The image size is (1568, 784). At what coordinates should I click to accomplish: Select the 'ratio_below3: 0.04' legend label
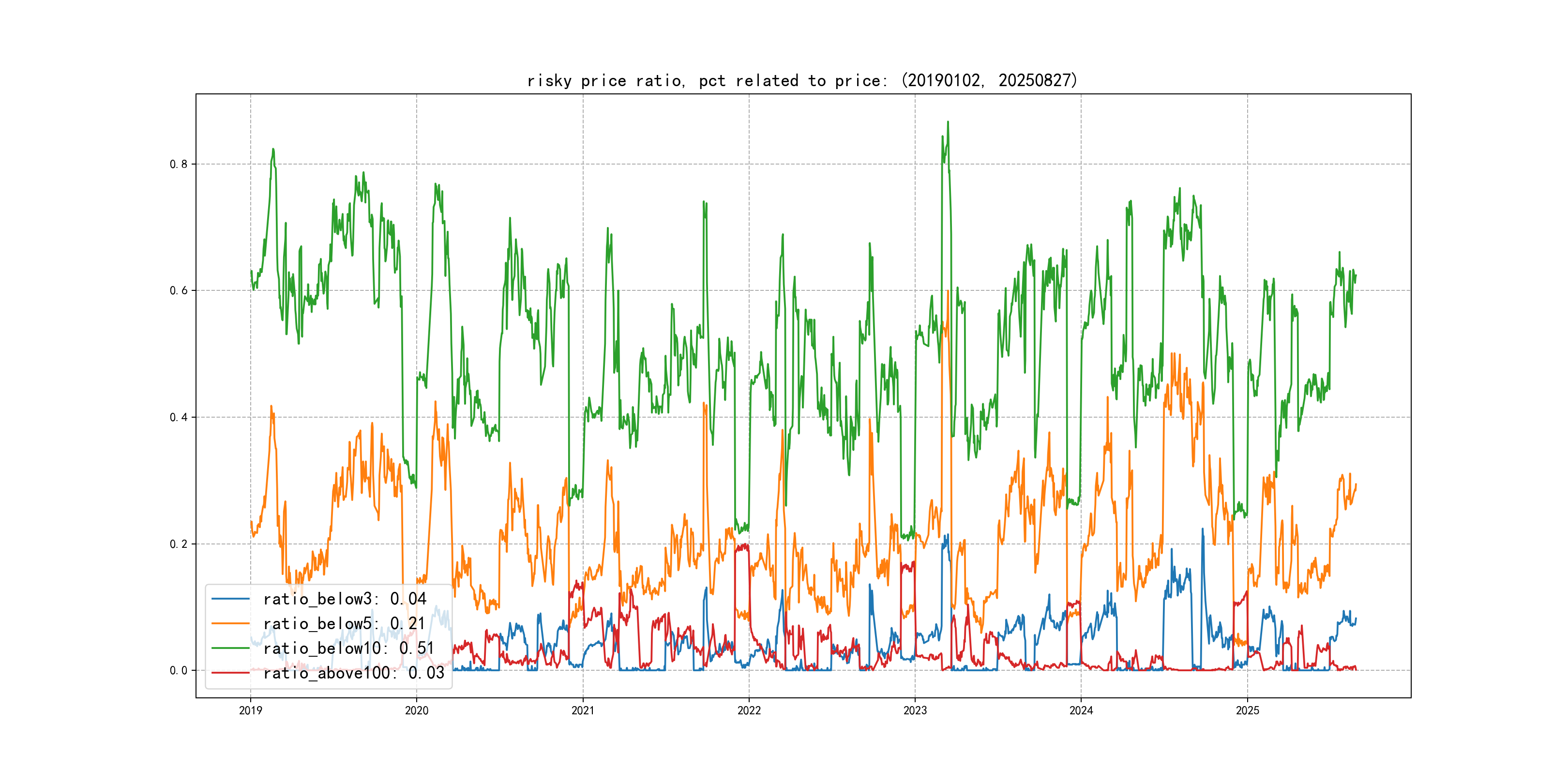pyautogui.click(x=345, y=599)
